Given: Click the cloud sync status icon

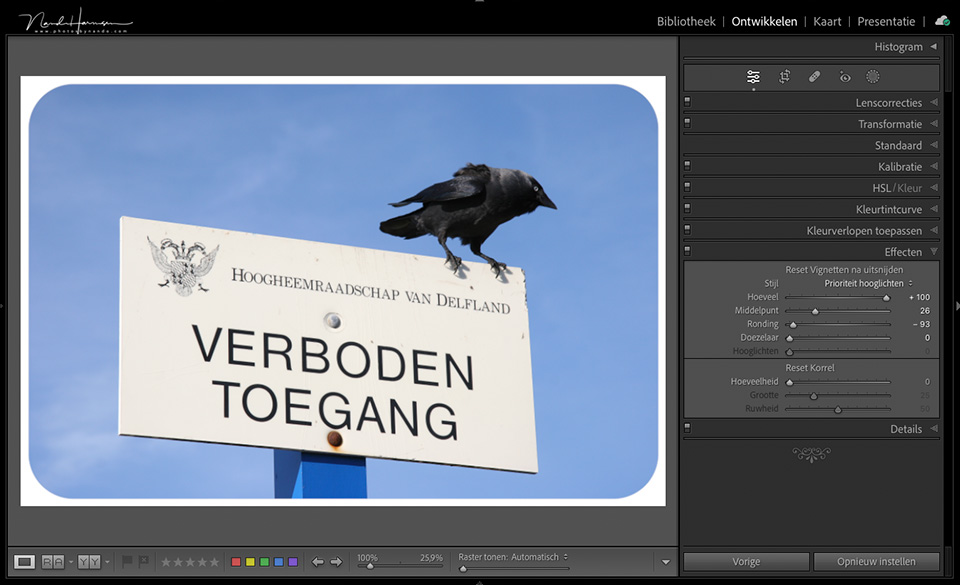Looking at the screenshot, I should (x=942, y=21).
